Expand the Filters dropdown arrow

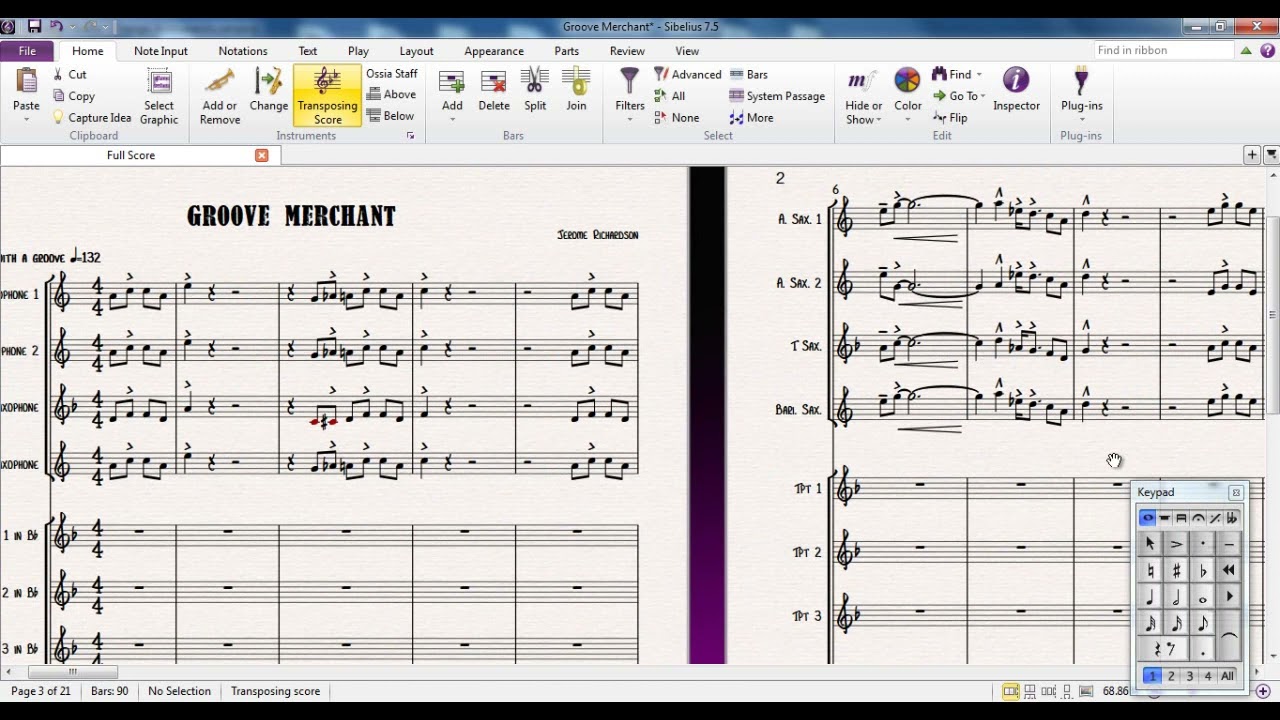point(630,119)
